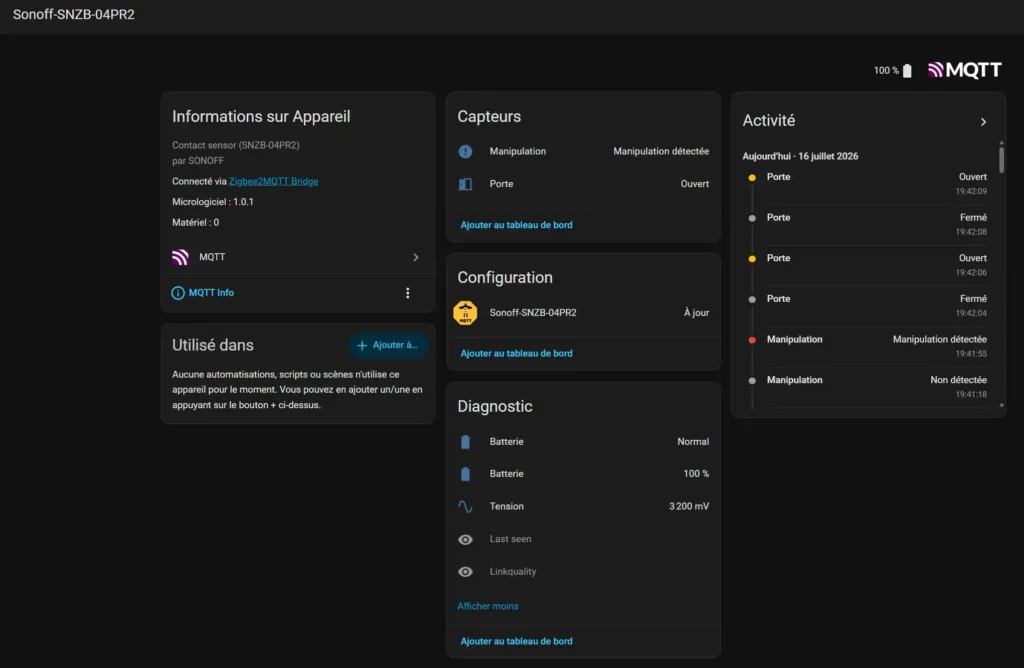Screen dimensions: 1024x668
Task: Open the three-dot menu next to MQTT Info
Action: click(408, 293)
